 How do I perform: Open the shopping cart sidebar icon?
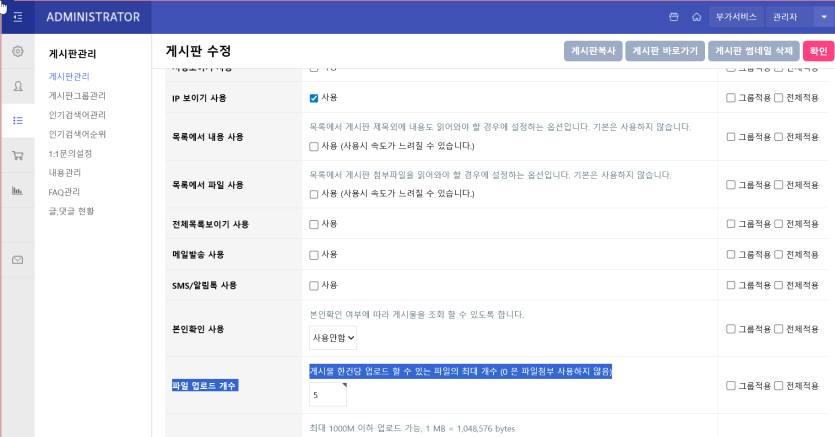coord(18,155)
